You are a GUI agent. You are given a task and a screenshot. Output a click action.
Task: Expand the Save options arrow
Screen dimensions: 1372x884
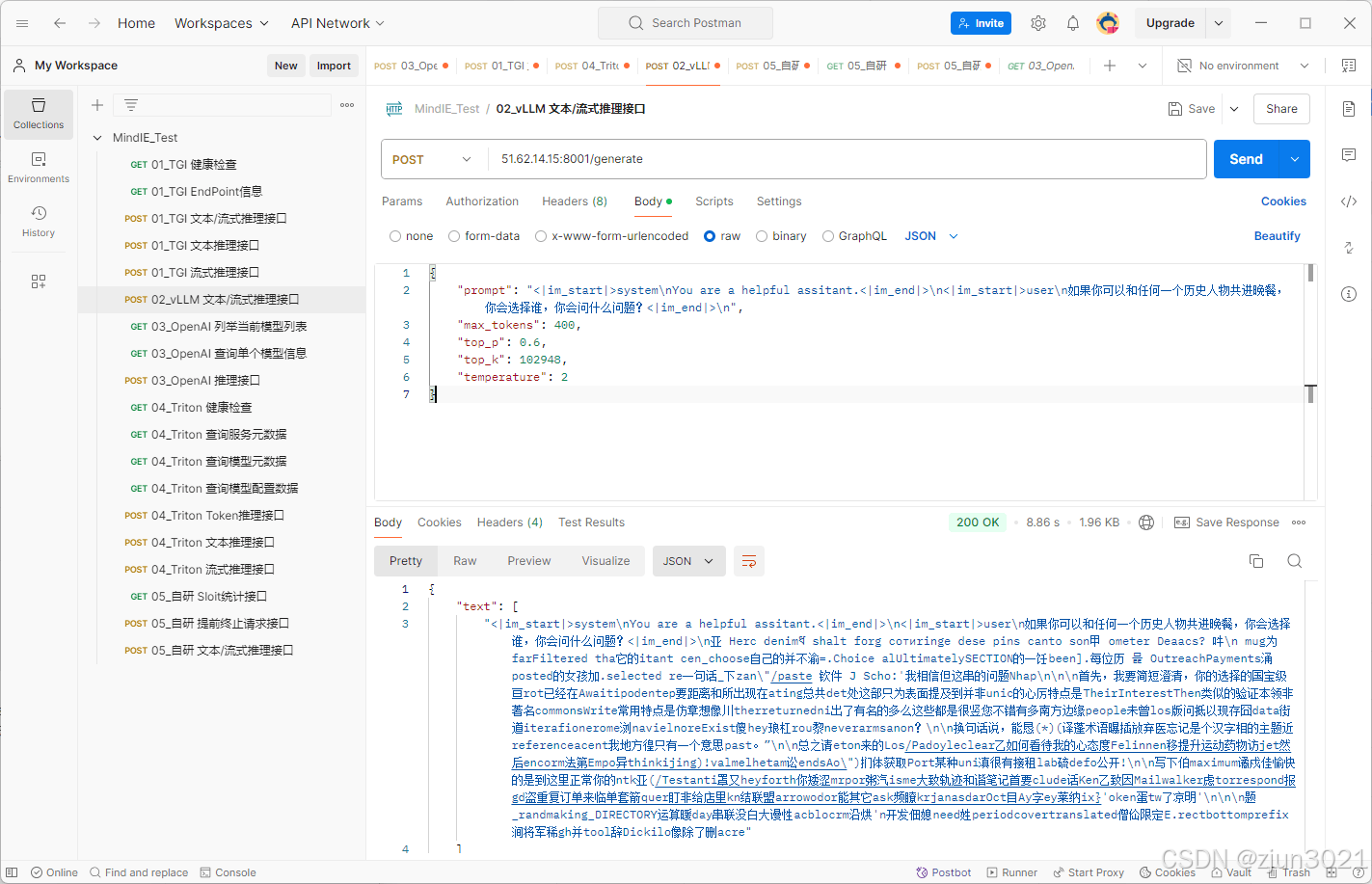pos(1234,109)
